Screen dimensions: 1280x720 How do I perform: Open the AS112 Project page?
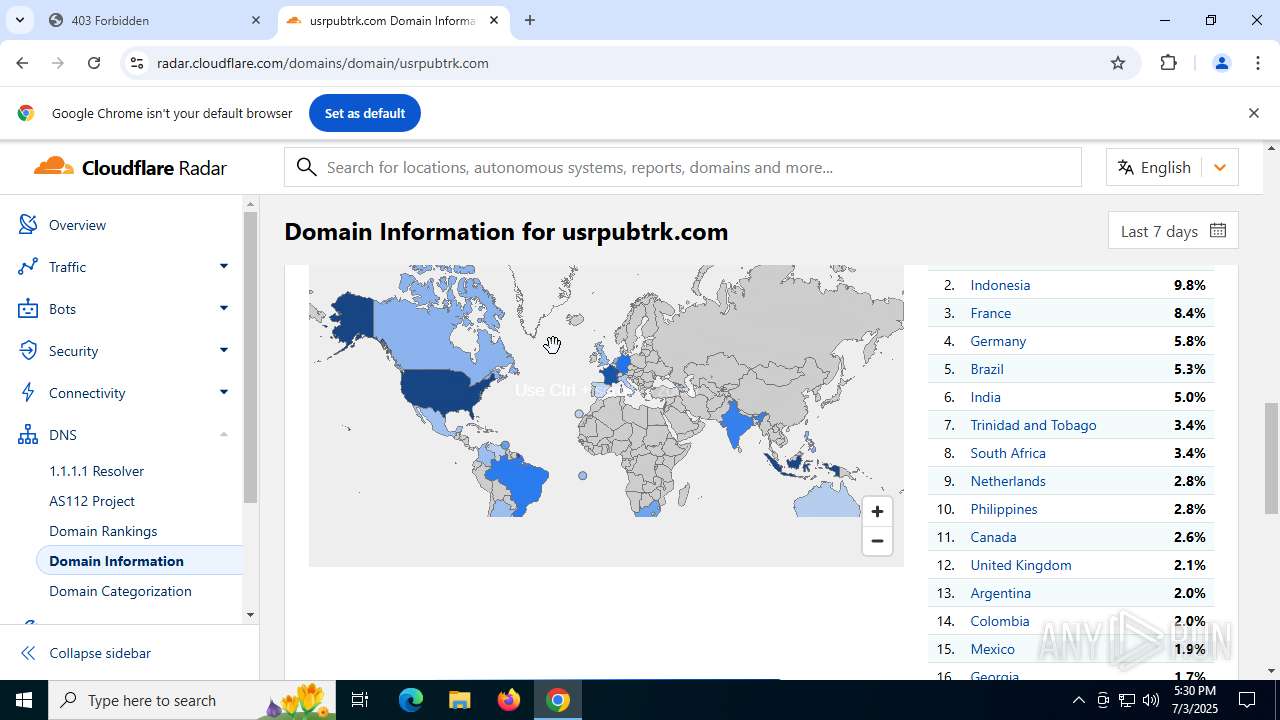(92, 501)
